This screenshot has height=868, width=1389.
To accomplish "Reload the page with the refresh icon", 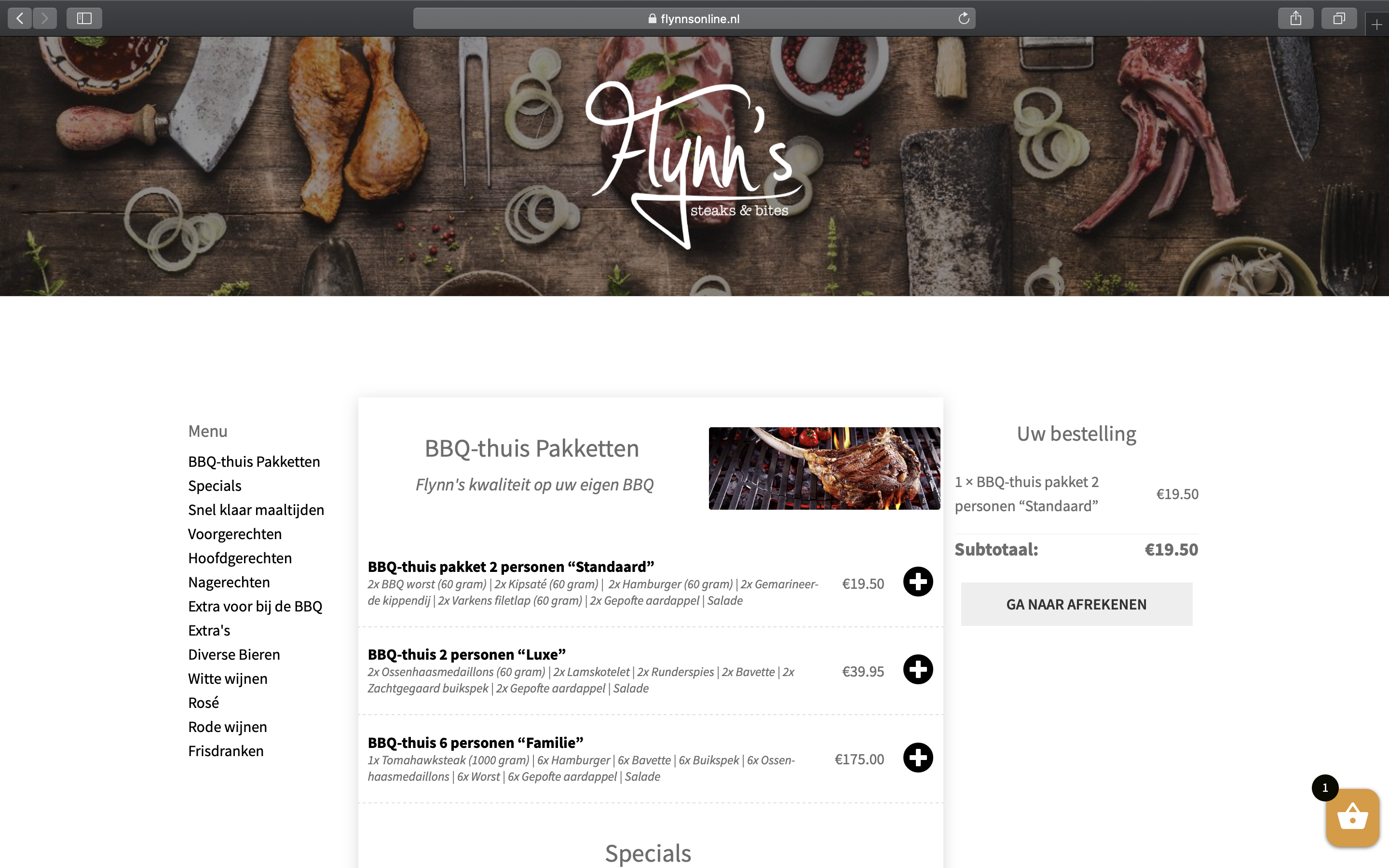I will click(964, 18).
